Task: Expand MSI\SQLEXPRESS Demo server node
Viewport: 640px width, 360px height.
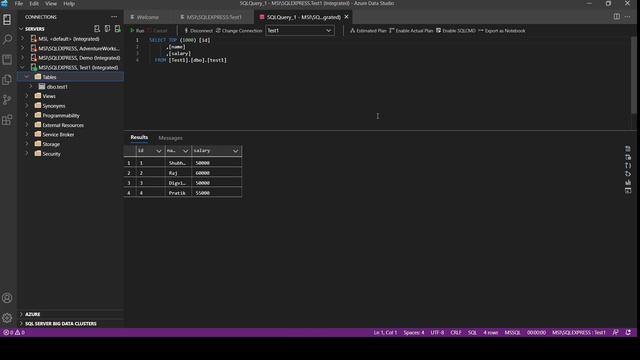Action: point(23,58)
